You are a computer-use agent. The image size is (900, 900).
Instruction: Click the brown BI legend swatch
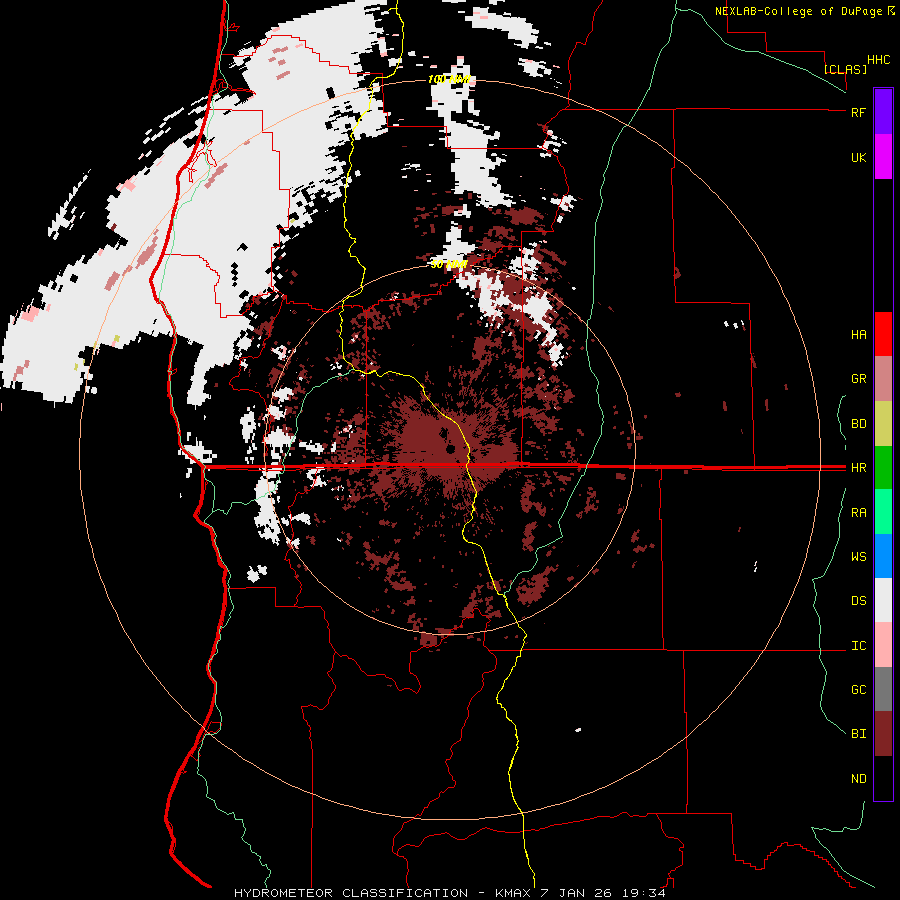(883, 734)
